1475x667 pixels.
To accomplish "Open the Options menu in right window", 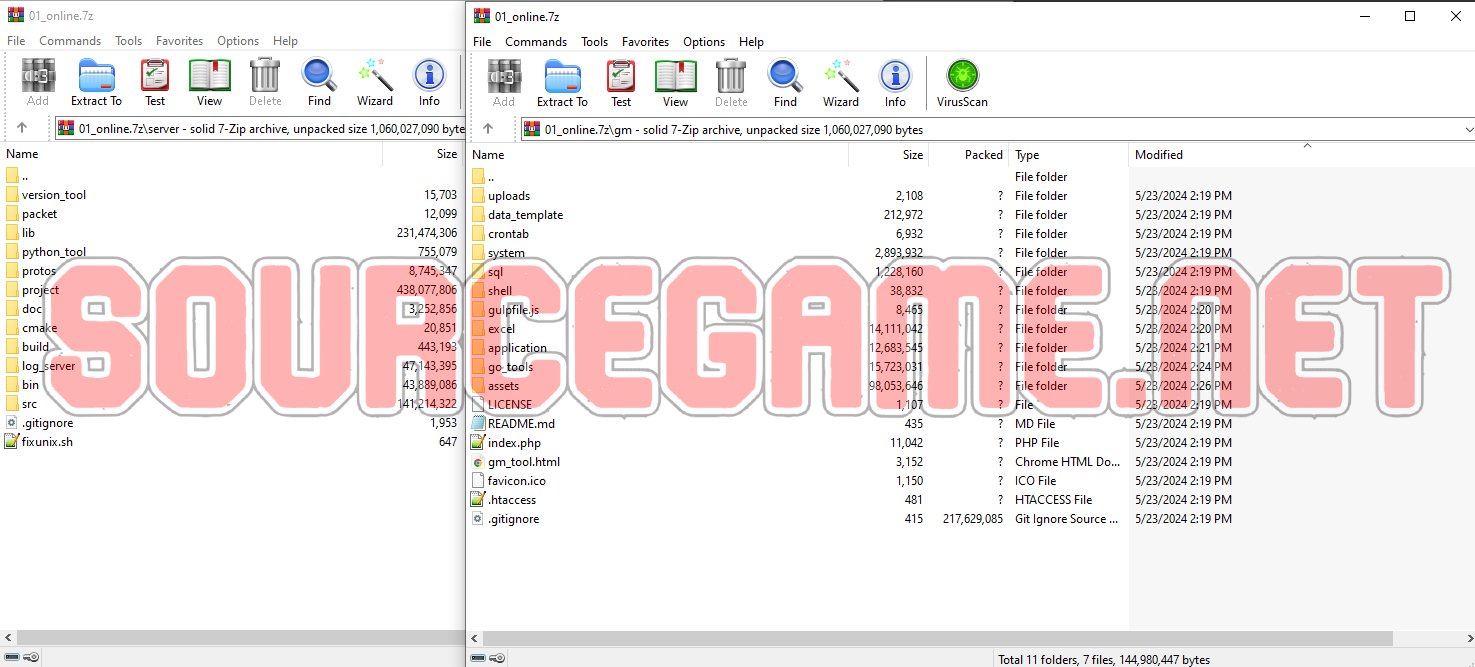I will [703, 42].
